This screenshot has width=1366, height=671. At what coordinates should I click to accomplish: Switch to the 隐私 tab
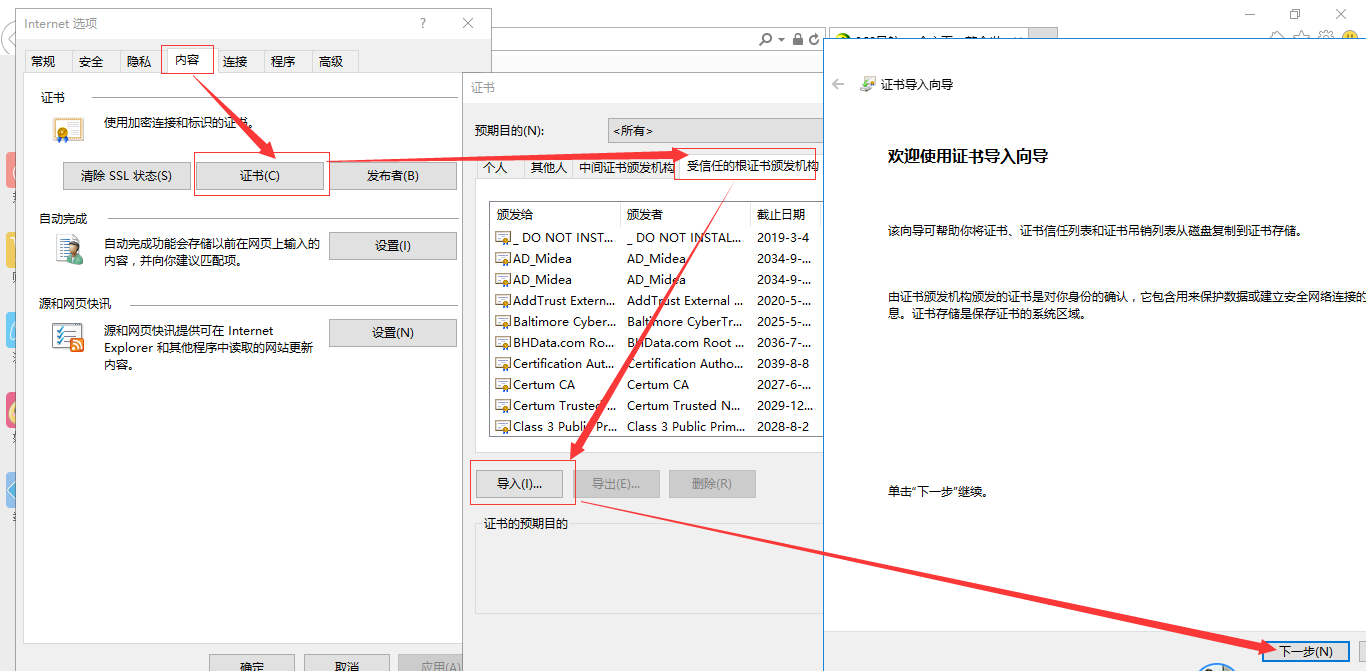139,62
